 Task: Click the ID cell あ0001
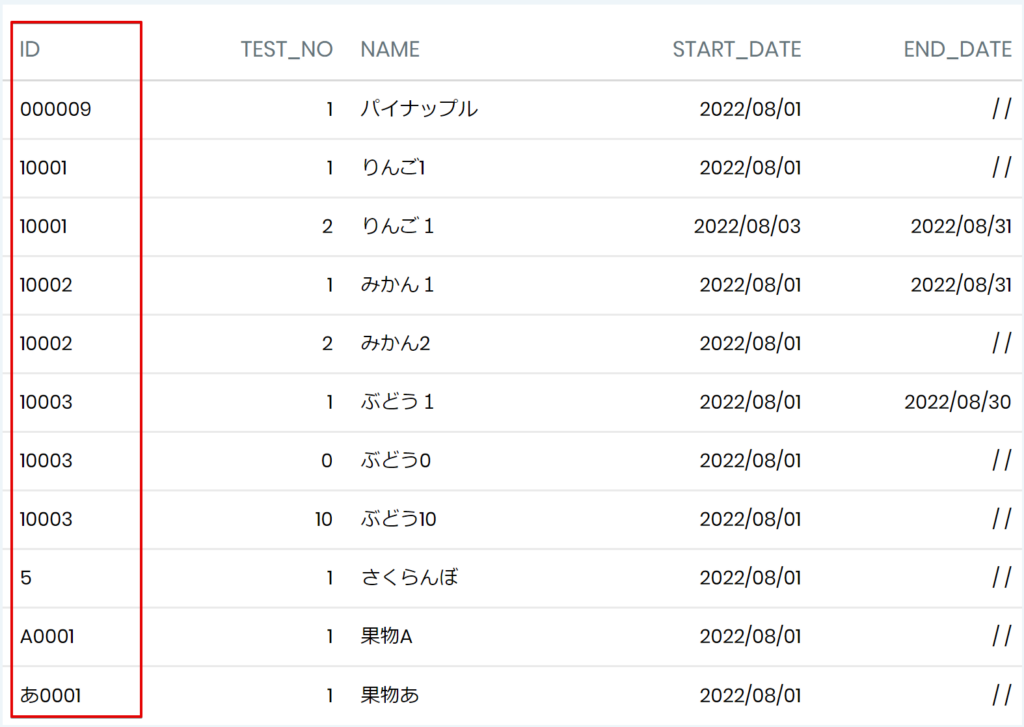[50, 695]
